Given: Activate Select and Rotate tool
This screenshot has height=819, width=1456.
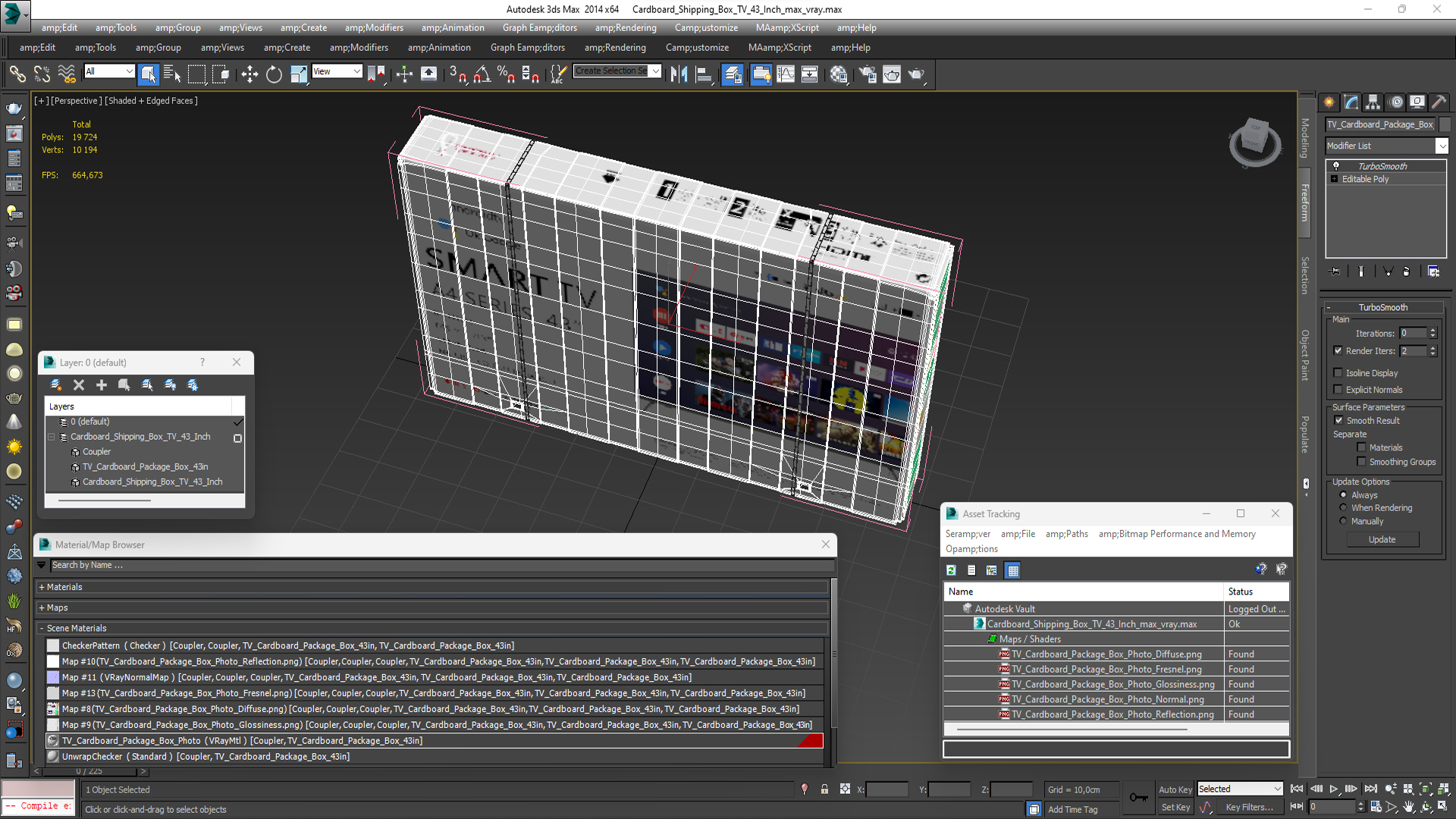Looking at the screenshot, I should tap(274, 74).
